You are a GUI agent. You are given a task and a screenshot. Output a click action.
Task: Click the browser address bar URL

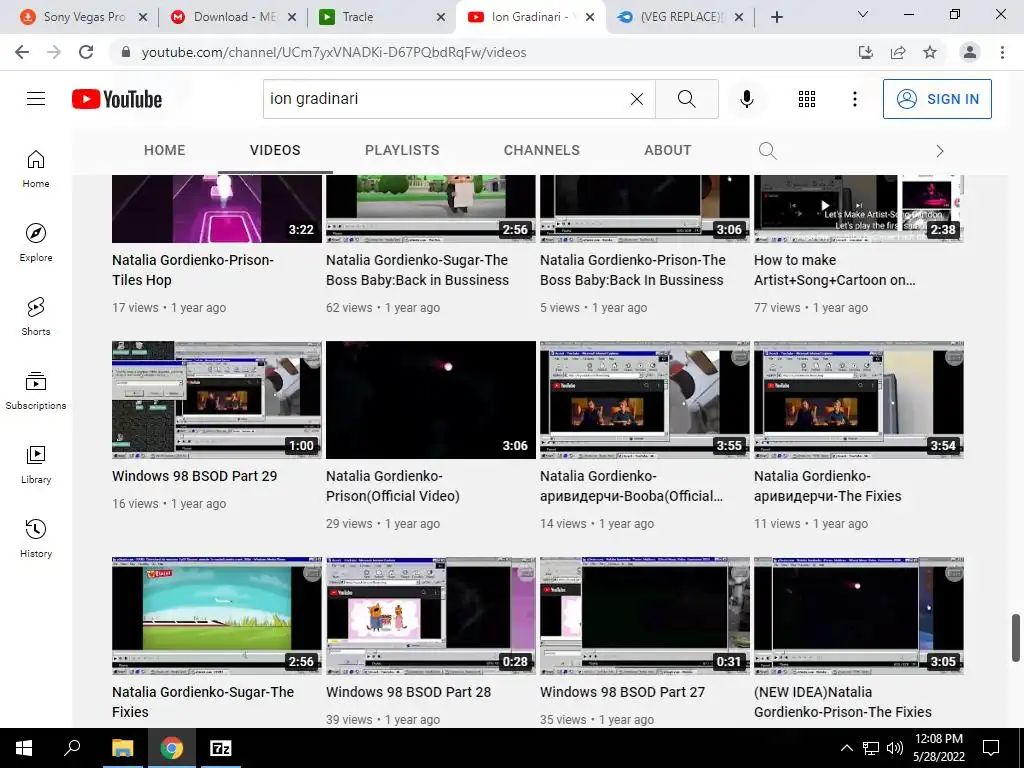[334, 52]
